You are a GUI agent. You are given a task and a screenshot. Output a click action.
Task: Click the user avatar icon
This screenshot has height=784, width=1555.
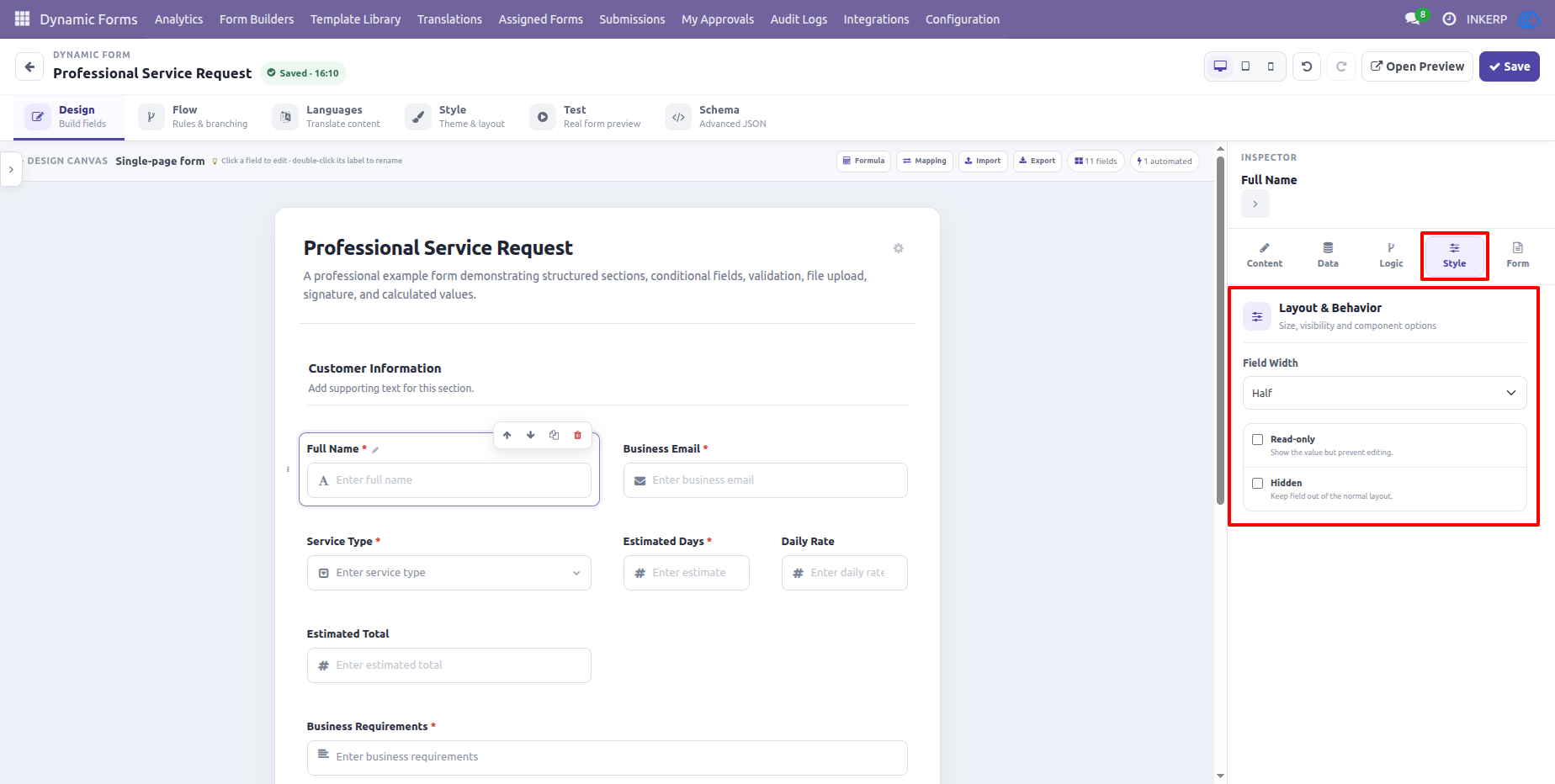1528,19
